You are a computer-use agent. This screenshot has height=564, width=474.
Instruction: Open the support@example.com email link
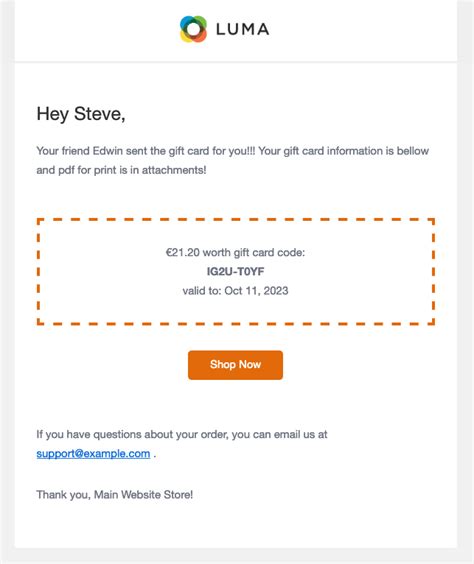(93, 454)
